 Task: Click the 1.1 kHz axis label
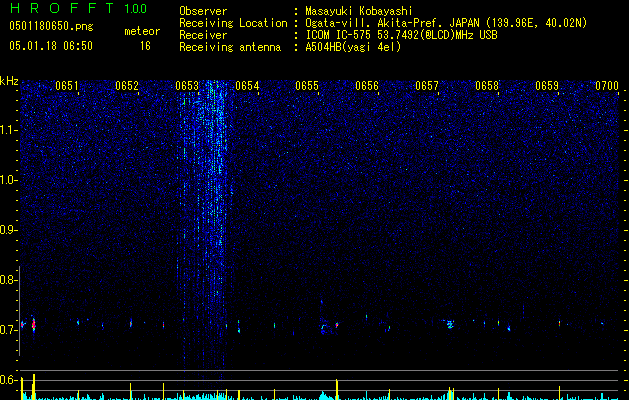tap(8, 130)
